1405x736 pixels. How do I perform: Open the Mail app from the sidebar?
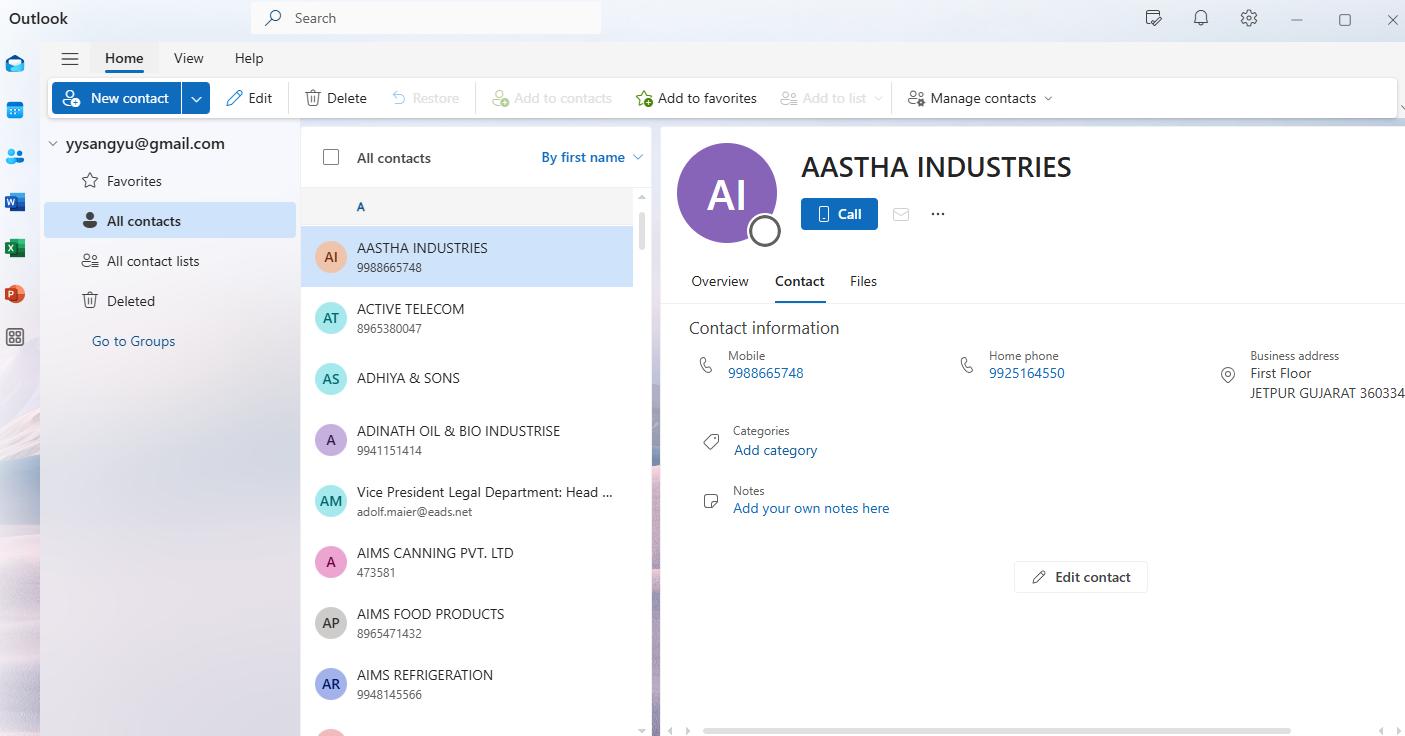click(14, 63)
